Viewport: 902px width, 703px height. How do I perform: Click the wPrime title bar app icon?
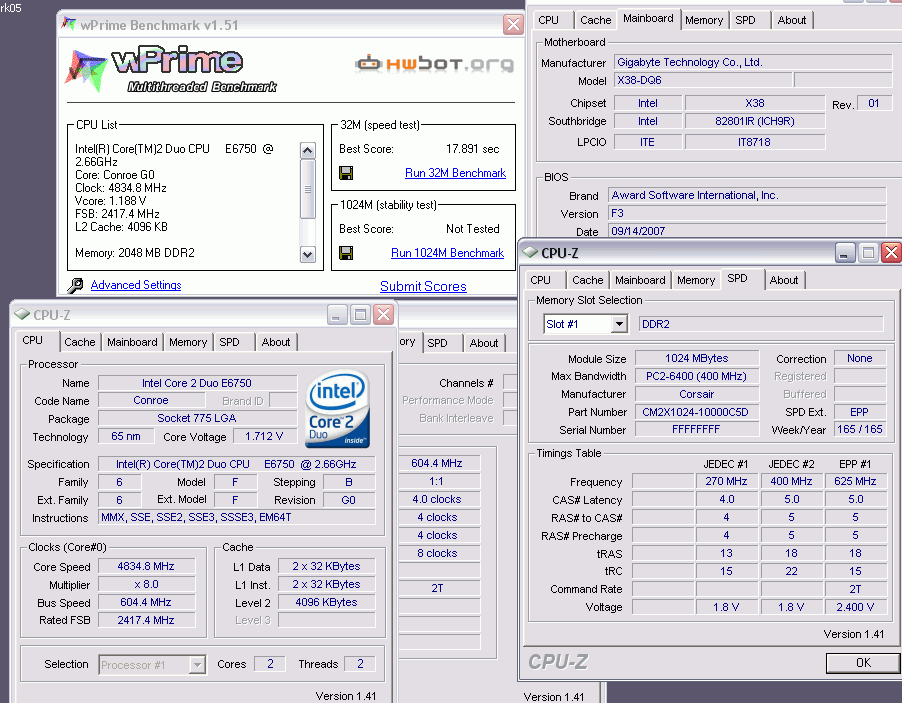(69, 25)
